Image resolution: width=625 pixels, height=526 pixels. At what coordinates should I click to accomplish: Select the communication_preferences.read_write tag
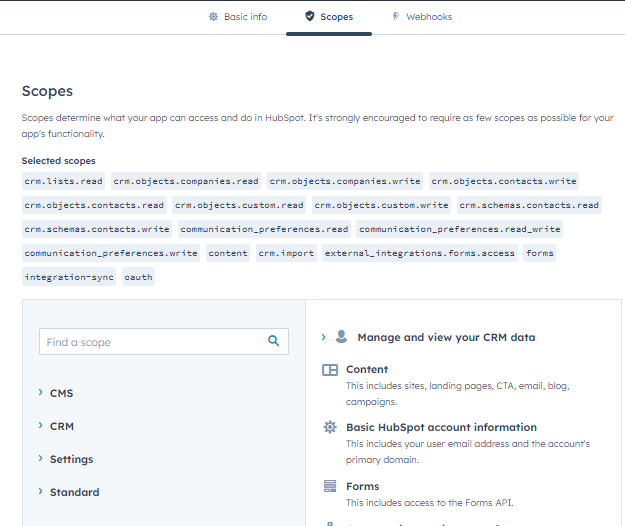(x=460, y=229)
